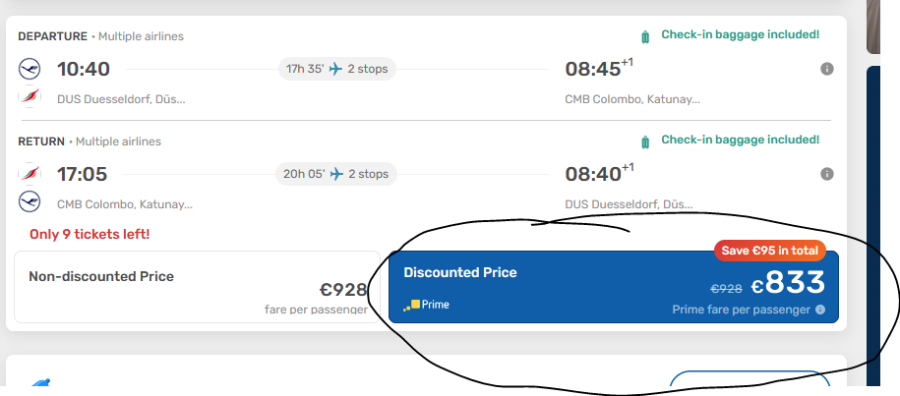Click the departure flight info icon
900x396 pixels.
(827, 69)
